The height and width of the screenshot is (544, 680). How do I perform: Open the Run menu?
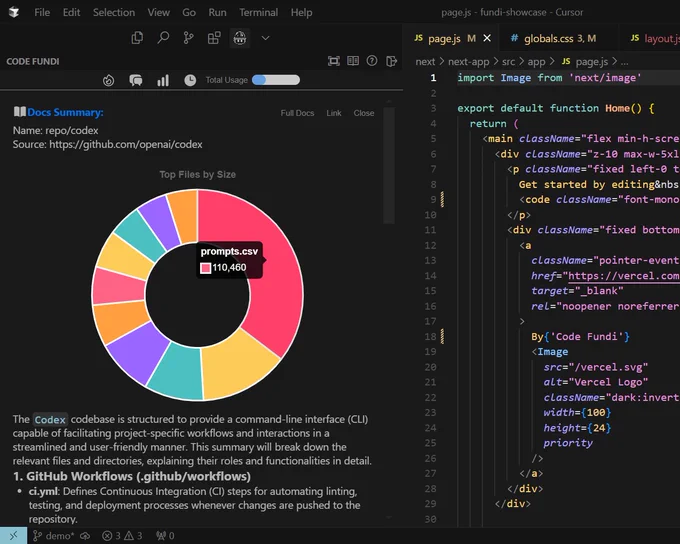tap(217, 13)
